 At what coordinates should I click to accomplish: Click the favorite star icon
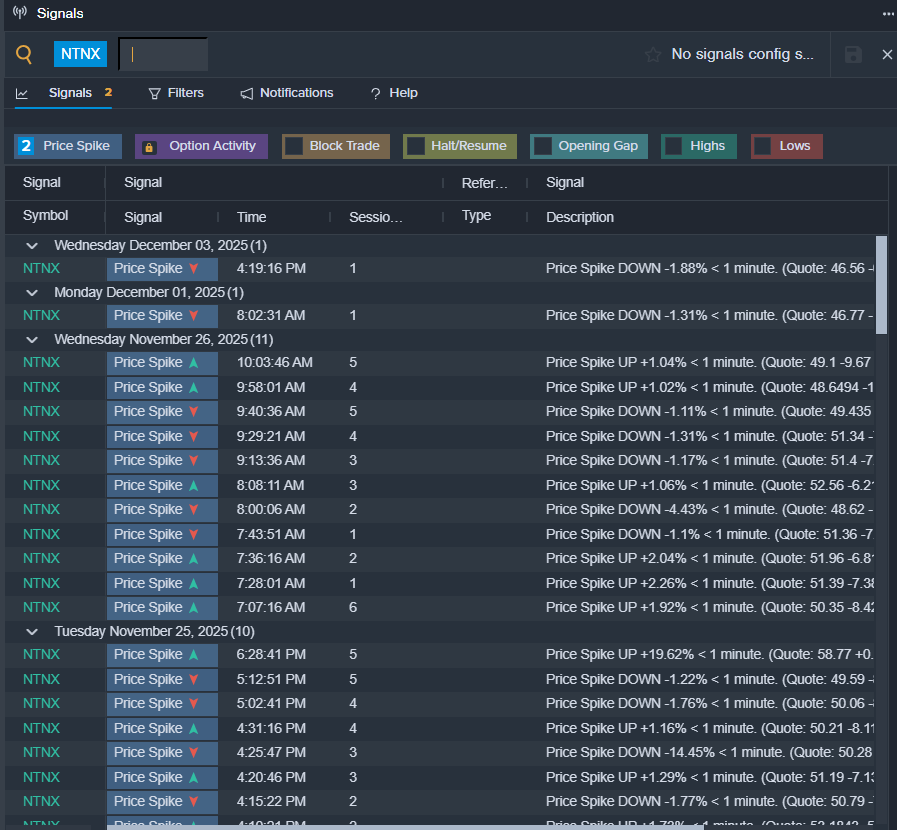tap(653, 54)
